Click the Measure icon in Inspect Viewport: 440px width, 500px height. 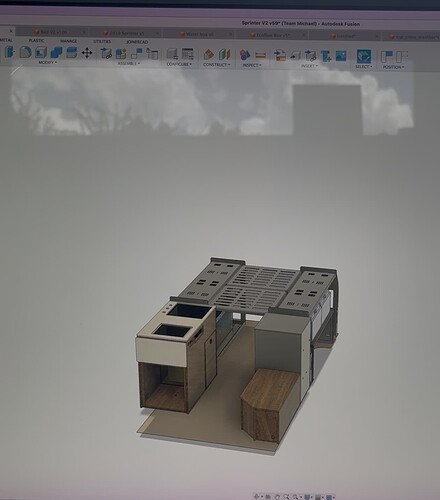coord(260,55)
